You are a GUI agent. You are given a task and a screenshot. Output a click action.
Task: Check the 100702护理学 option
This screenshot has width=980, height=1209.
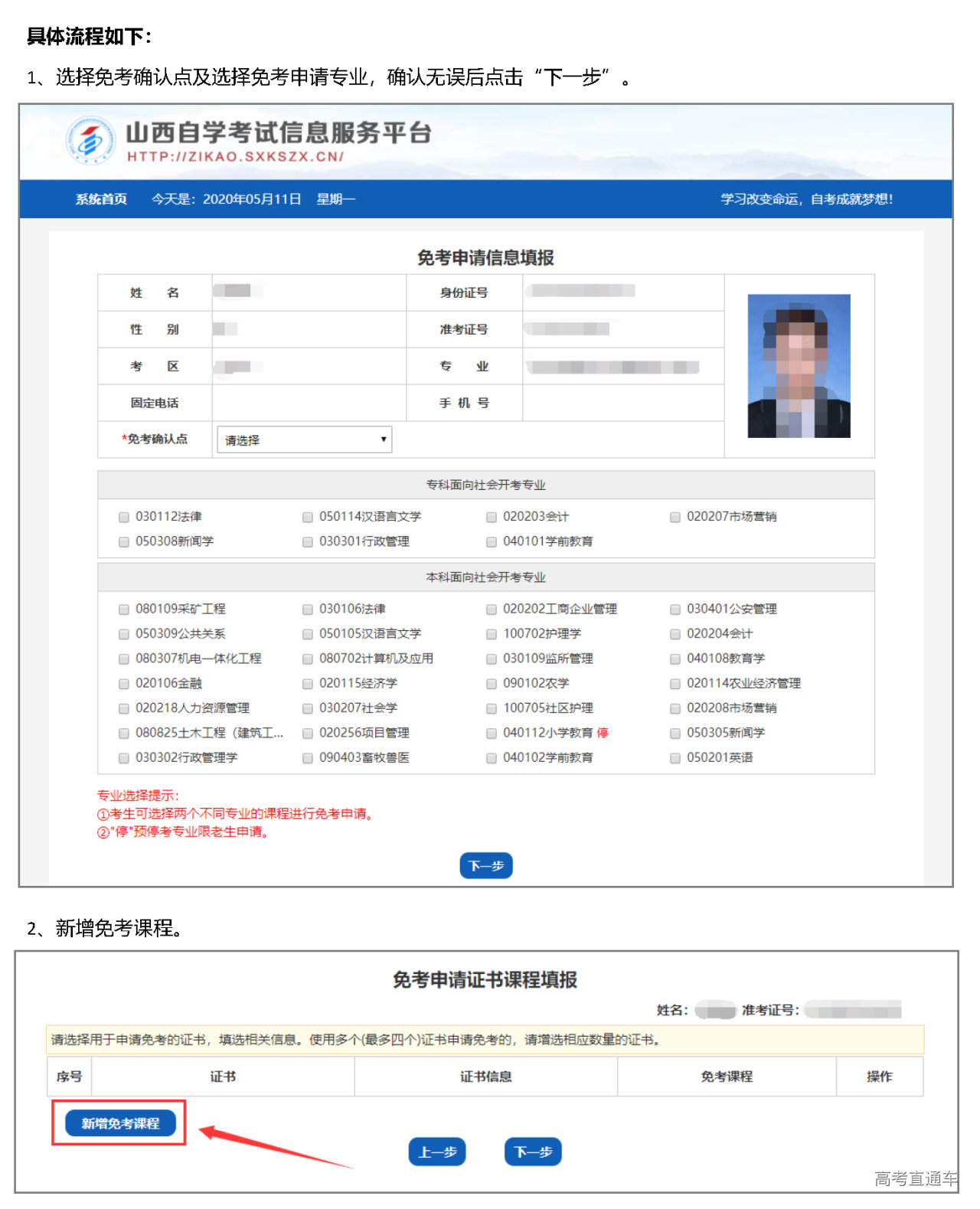point(492,634)
